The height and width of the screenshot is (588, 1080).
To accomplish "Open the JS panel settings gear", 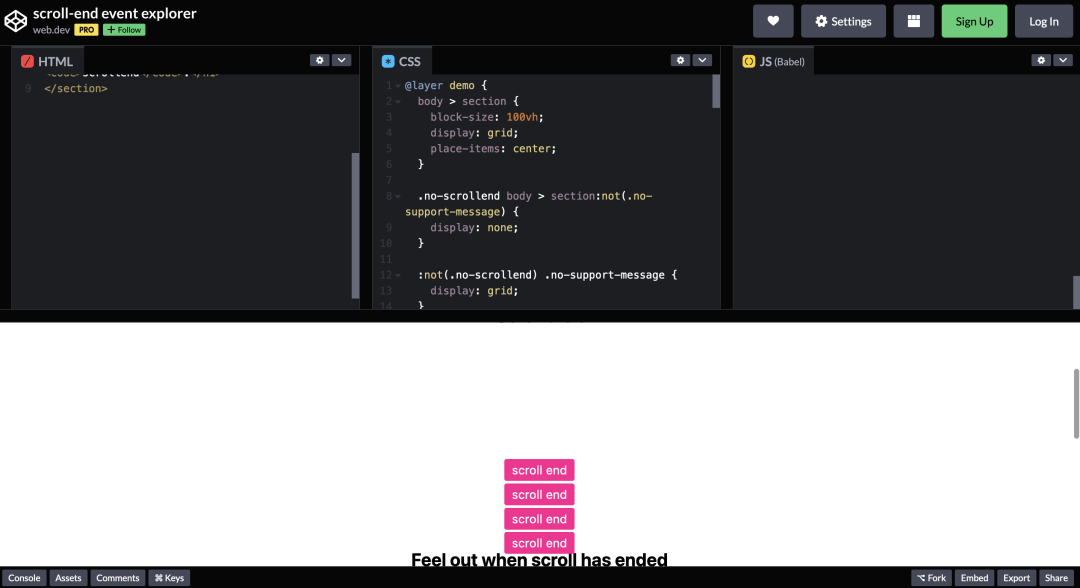I will 1040,60.
